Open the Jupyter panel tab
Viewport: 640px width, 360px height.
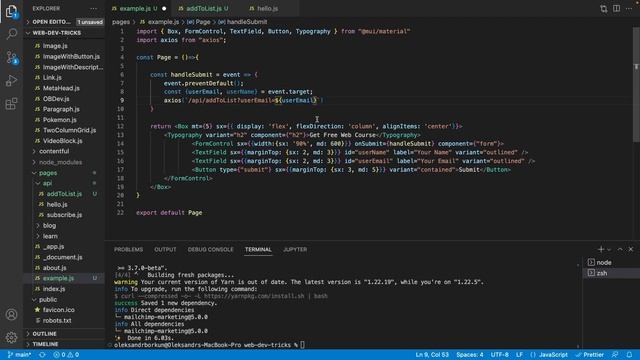[295, 249]
